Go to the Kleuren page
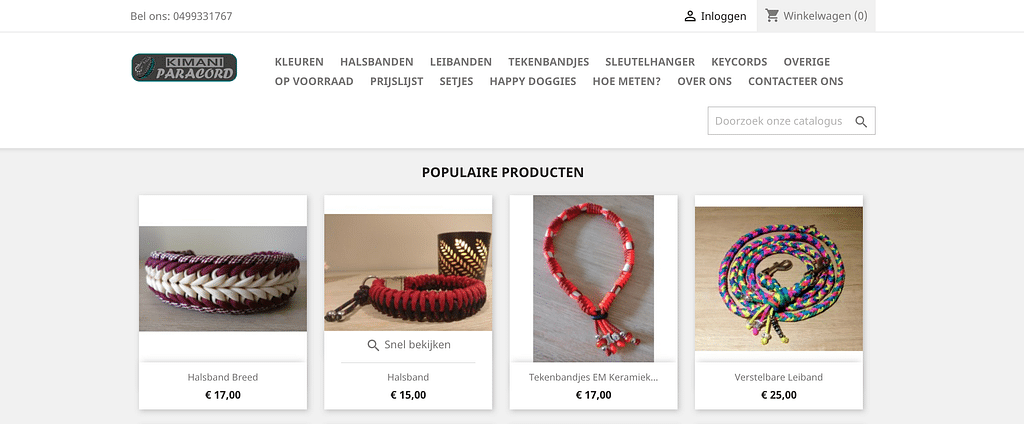 coord(299,61)
